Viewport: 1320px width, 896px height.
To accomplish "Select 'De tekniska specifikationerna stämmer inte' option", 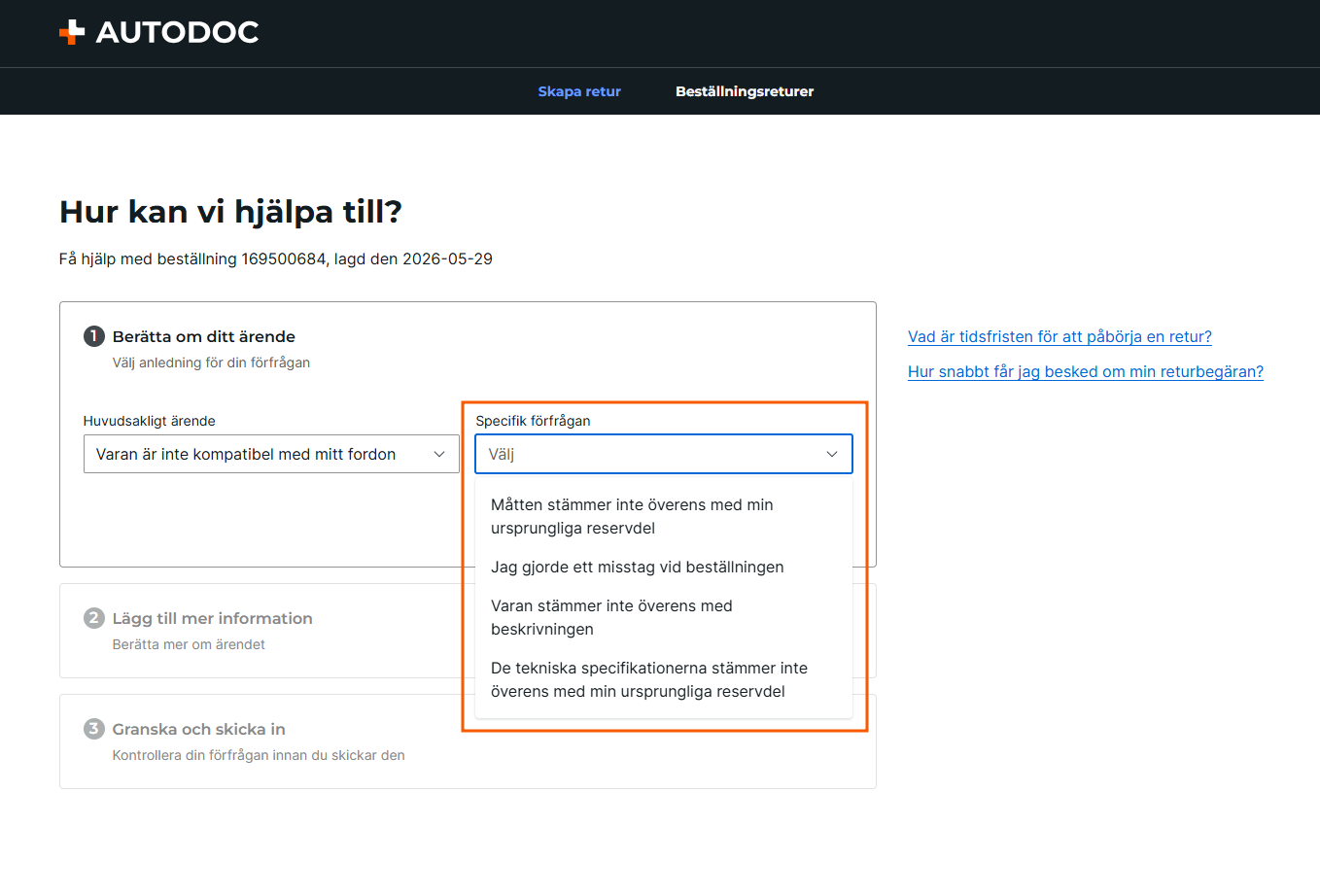I will [x=664, y=679].
